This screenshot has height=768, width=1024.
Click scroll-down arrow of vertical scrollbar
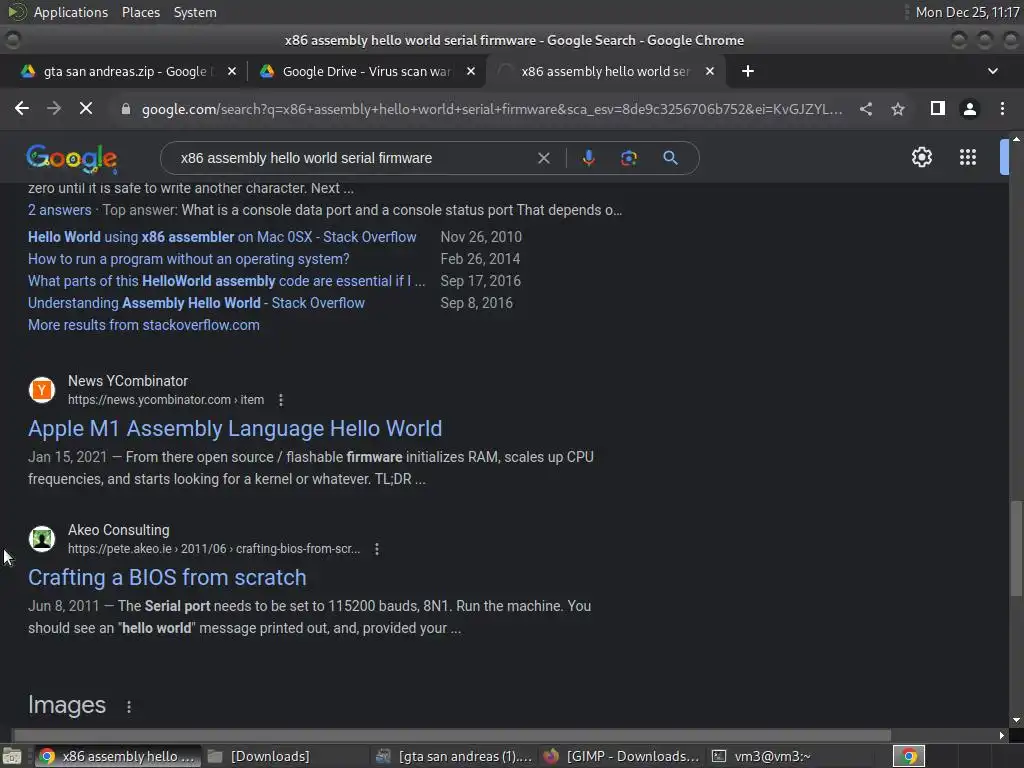[1016, 720]
